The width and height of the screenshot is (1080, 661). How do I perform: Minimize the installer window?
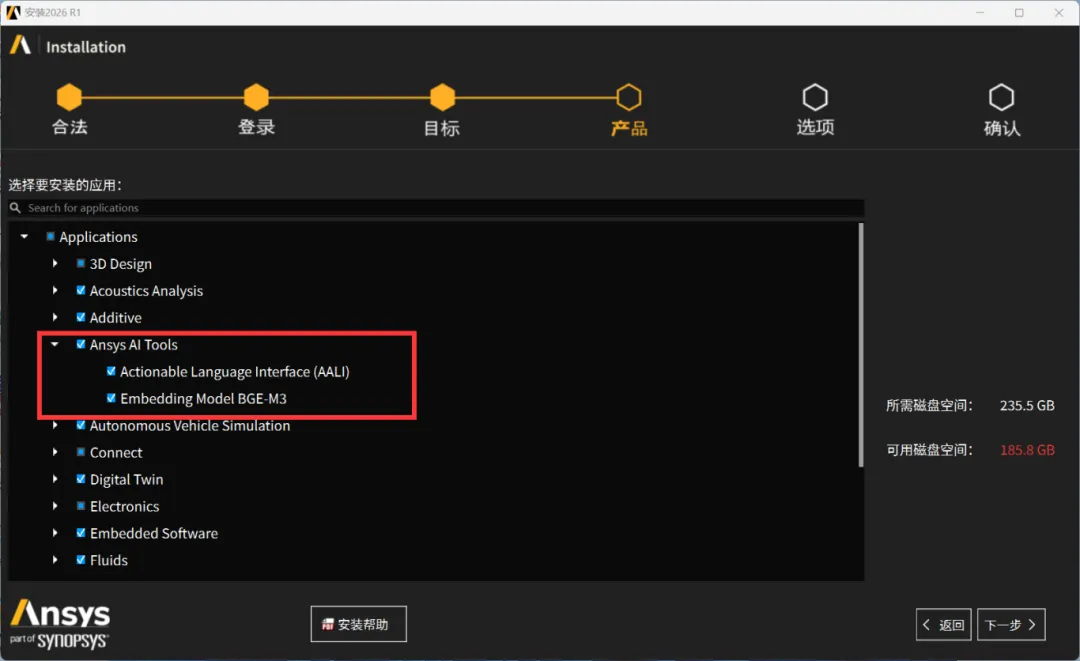[x=979, y=12]
